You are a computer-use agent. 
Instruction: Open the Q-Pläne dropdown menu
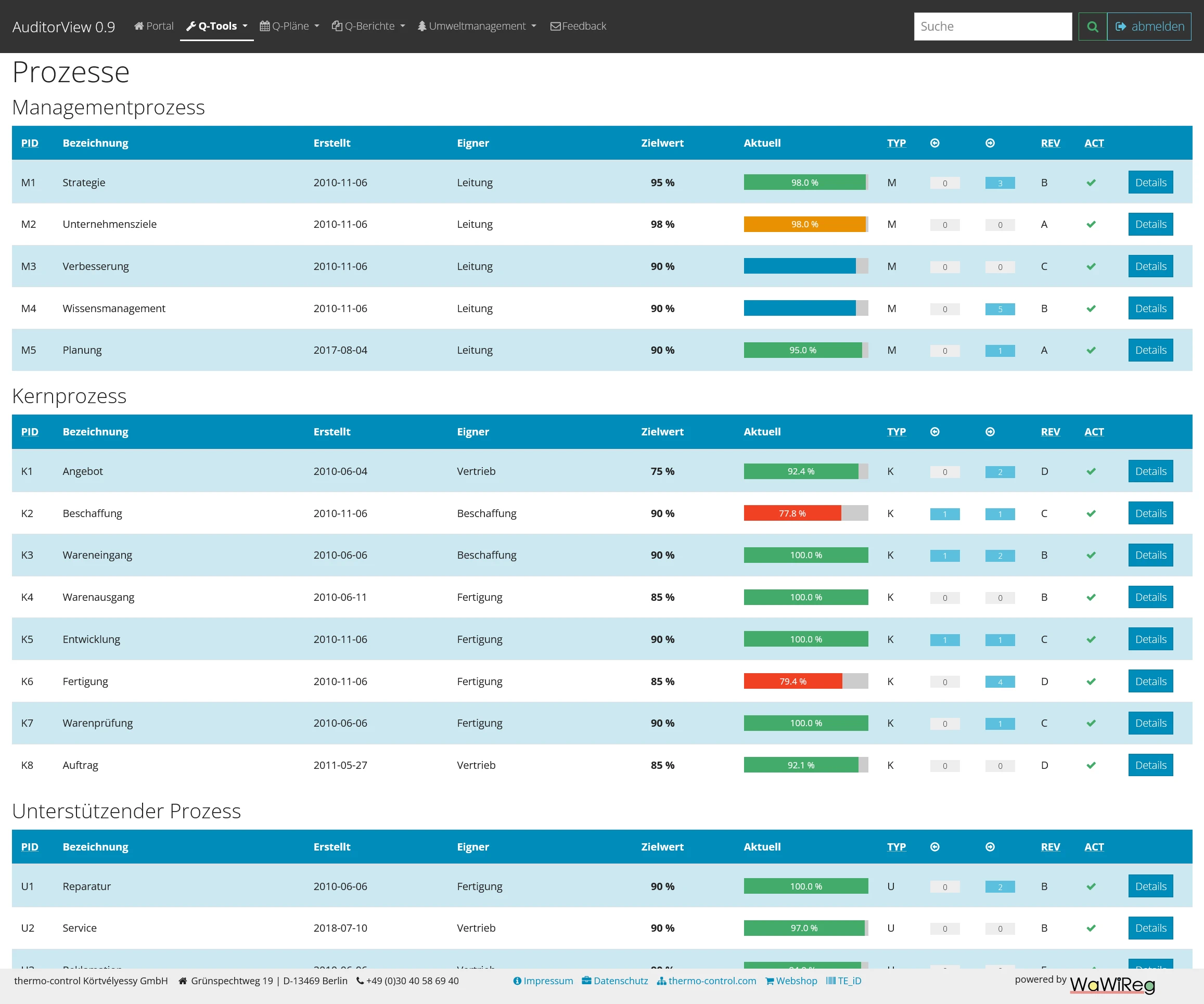289,26
